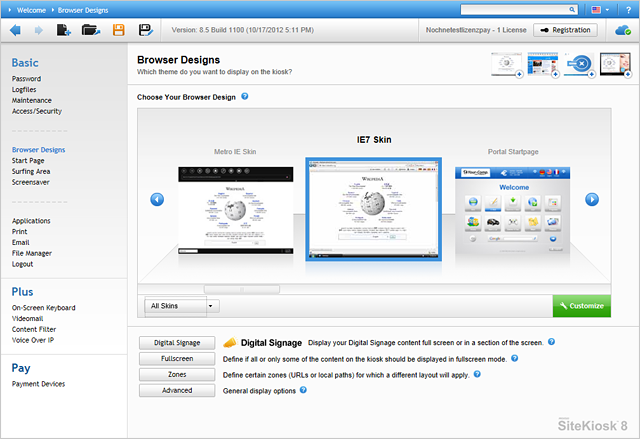This screenshot has width=640, height=439.
Task: Create a new configuration file
Action: point(63,30)
